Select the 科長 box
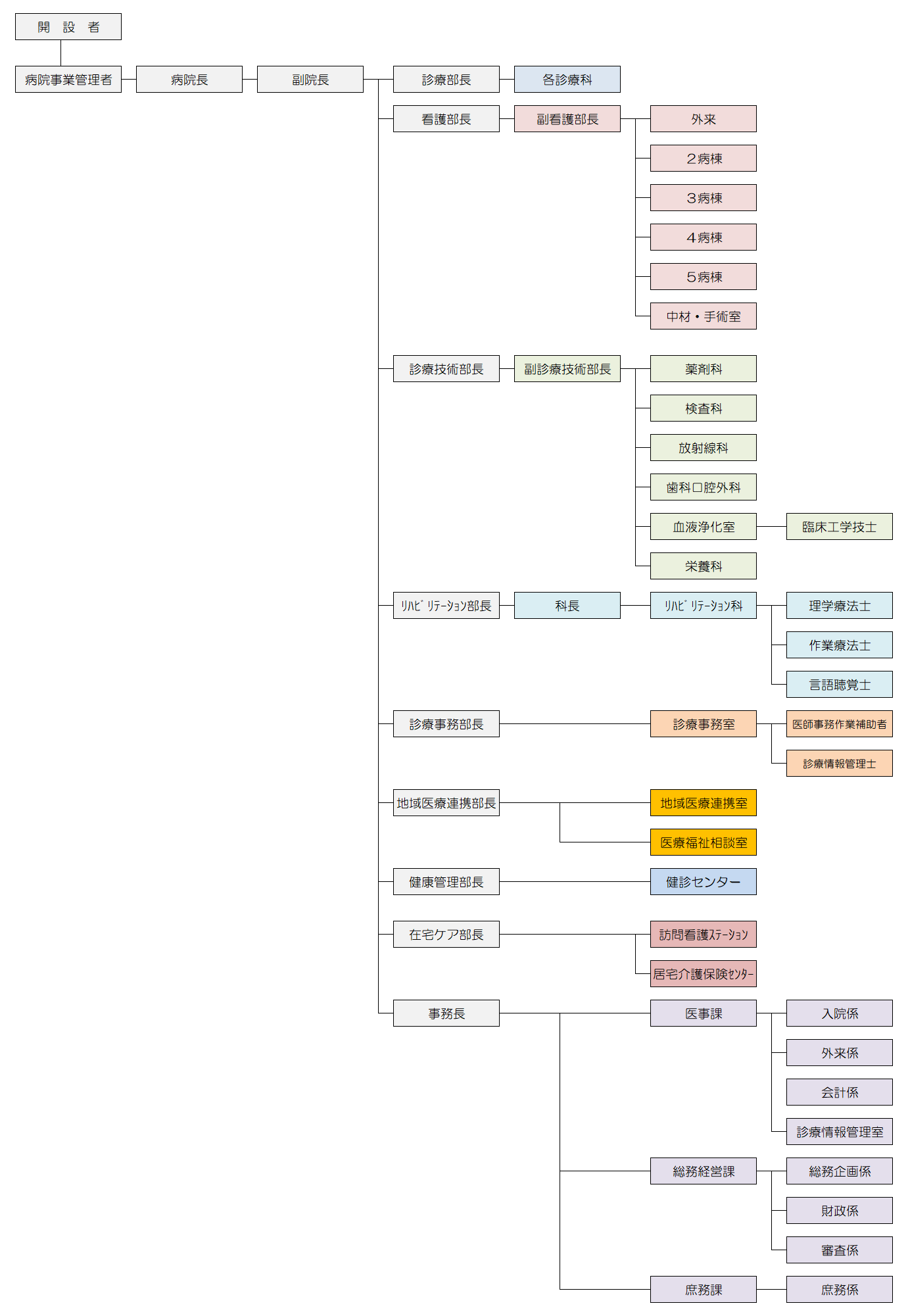Screen dimensions: 908x1316 (567, 606)
